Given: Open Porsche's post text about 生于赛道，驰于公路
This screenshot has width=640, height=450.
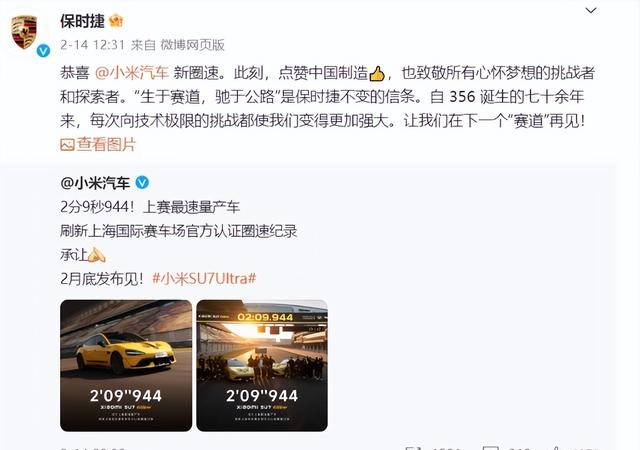Looking at the screenshot, I should pos(327,97).
